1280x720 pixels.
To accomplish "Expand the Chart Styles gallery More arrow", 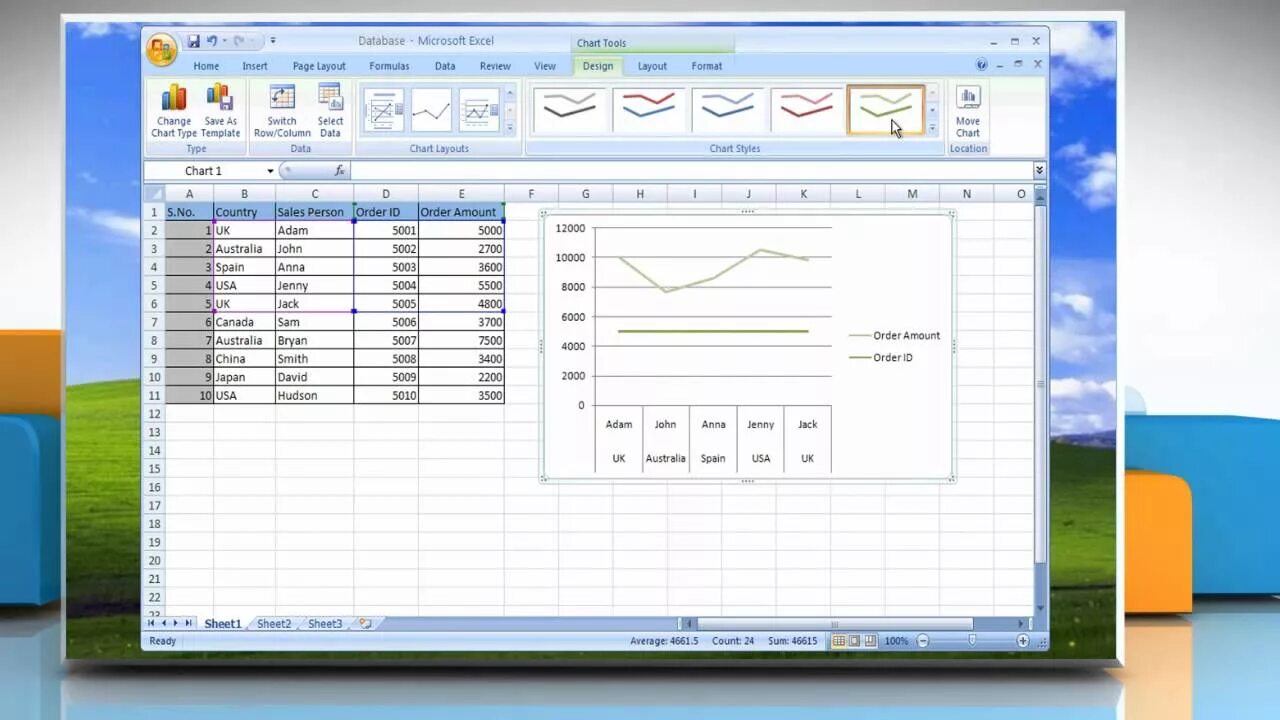I will (x=932, y=128).
